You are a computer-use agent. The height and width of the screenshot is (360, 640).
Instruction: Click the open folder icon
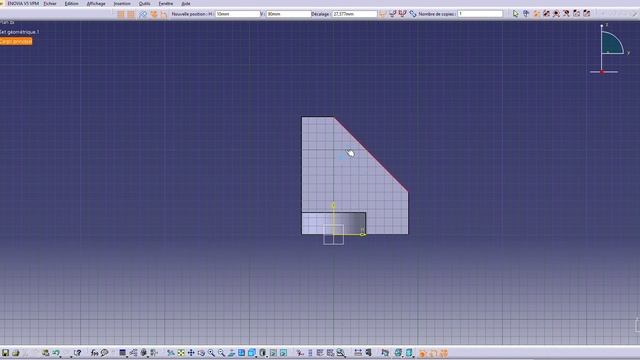(x=16, y=353)
